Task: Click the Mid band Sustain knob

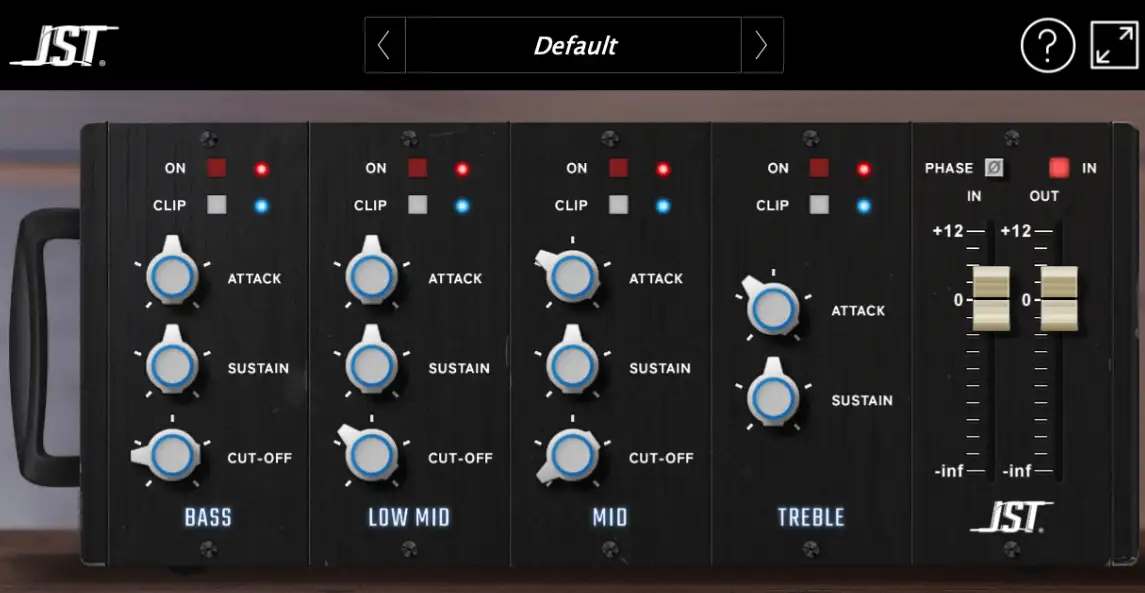Action: pyautogui.click(x=572, y=366)
